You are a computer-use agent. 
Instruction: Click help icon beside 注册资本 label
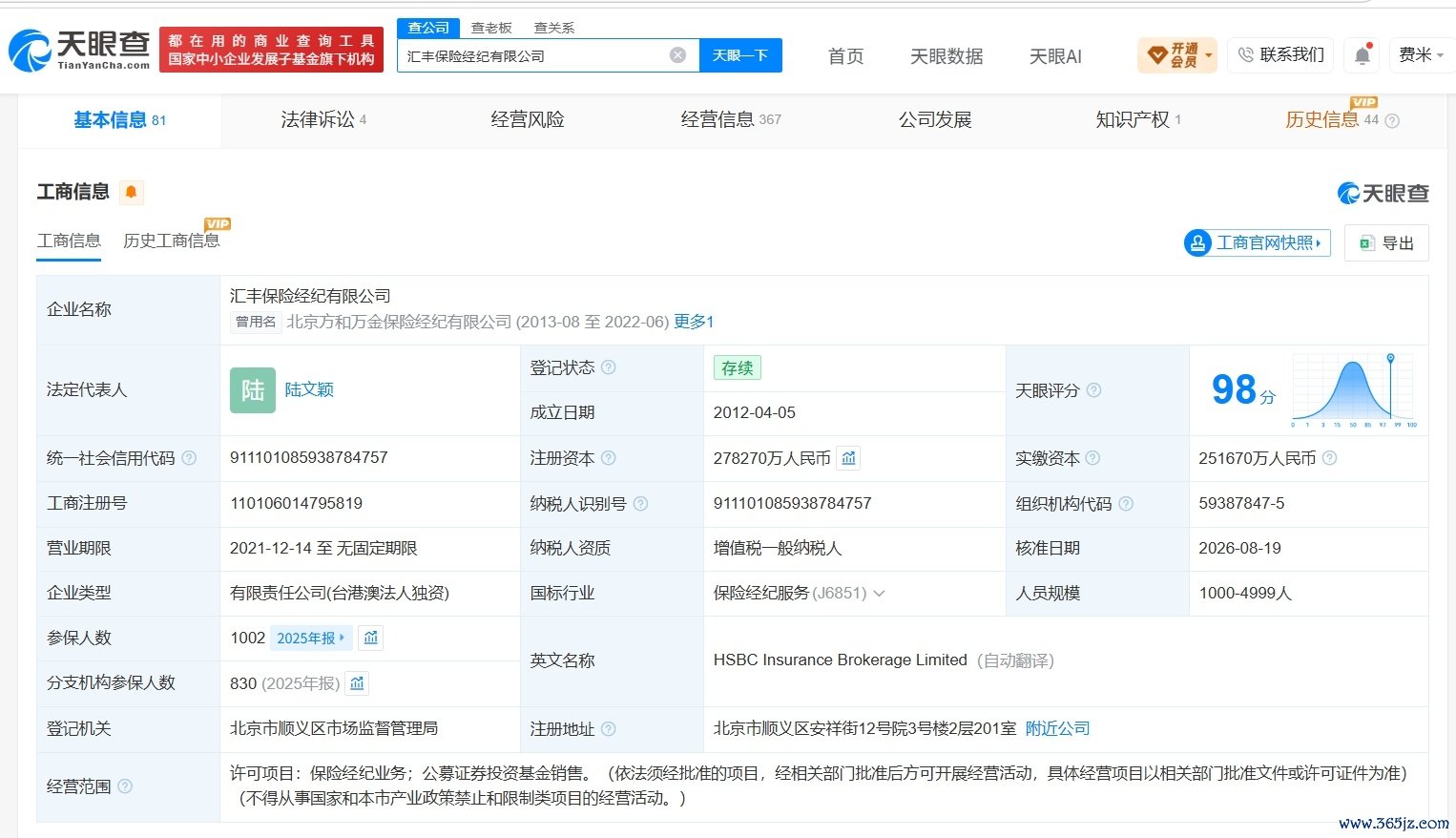609,458
